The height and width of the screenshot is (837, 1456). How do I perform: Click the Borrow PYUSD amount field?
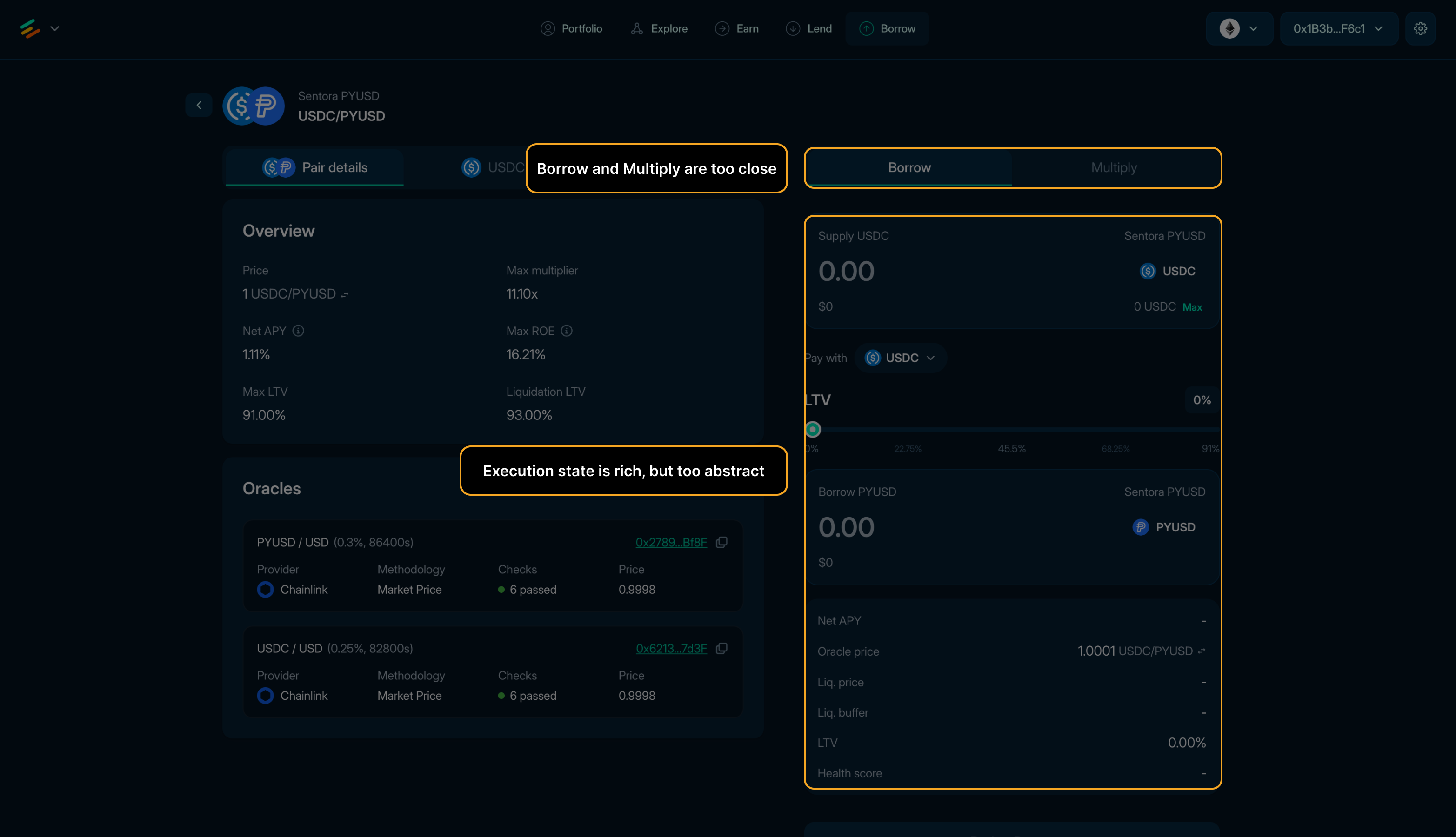click(846, 527)
